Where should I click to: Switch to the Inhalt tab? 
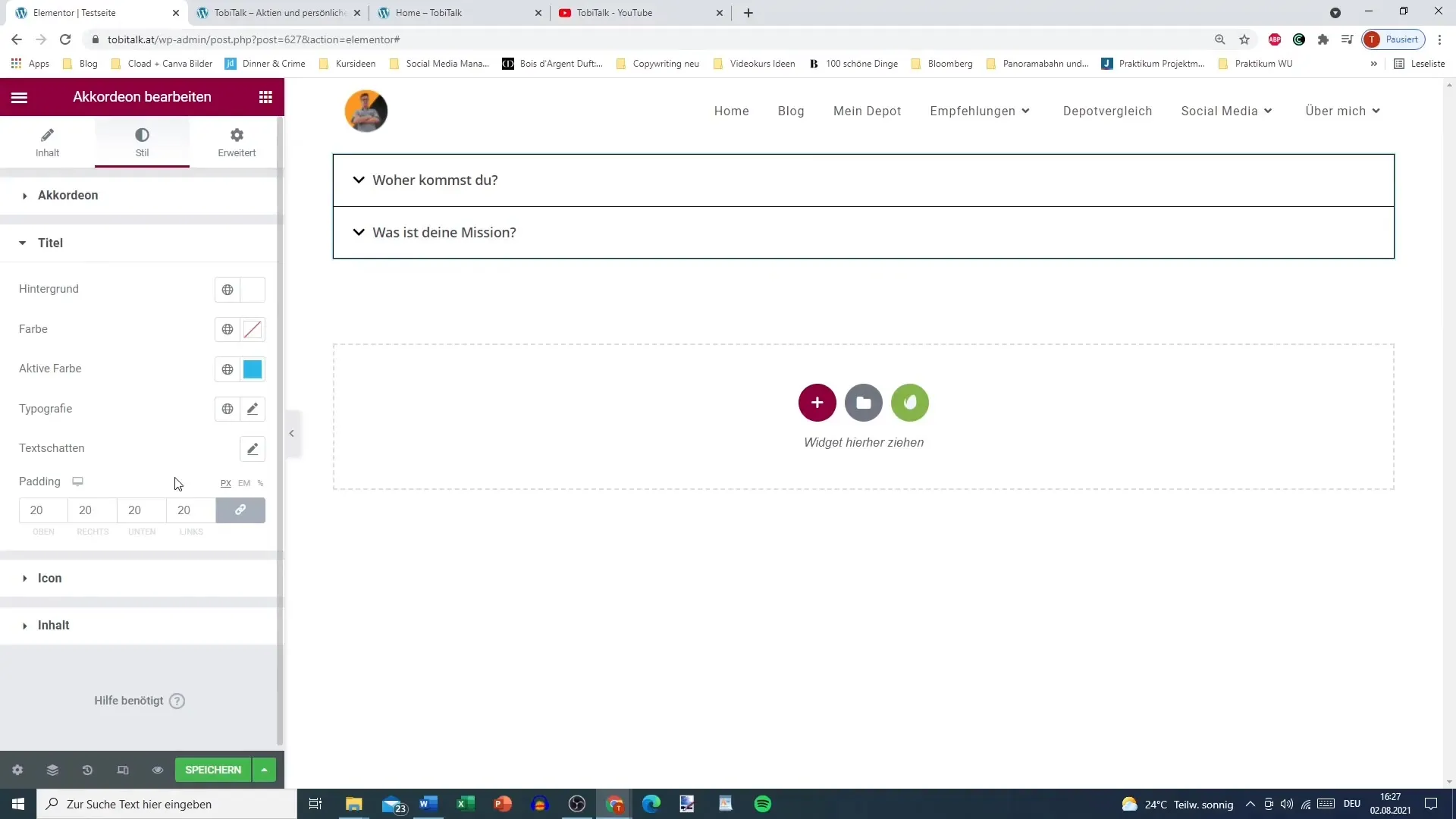coord(47,142)
